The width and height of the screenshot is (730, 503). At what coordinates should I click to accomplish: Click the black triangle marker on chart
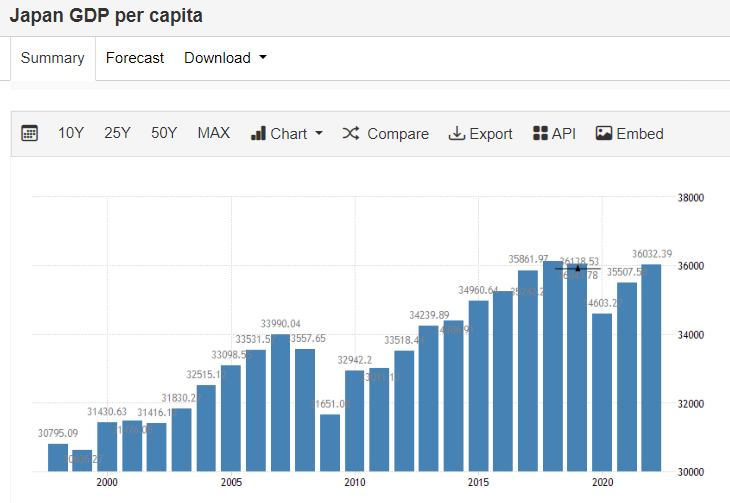pos(578,268)
